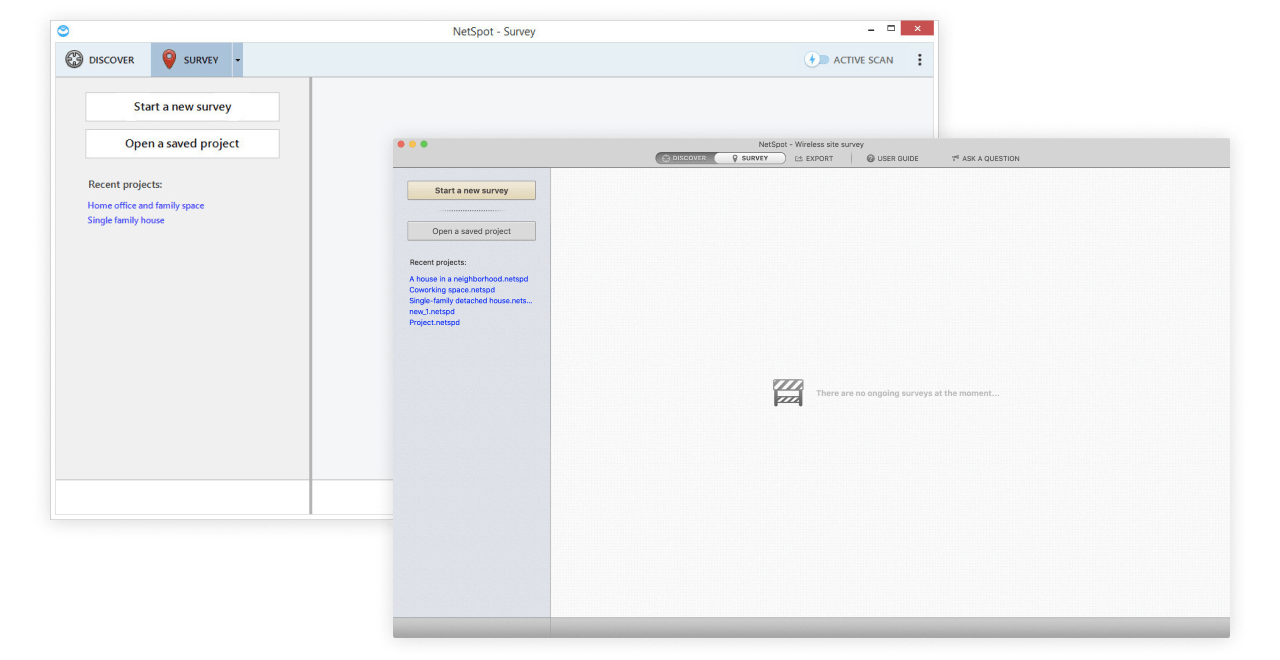
Task: Toggle the ACTIVE SCAN switch
Action: pos(817,60)
